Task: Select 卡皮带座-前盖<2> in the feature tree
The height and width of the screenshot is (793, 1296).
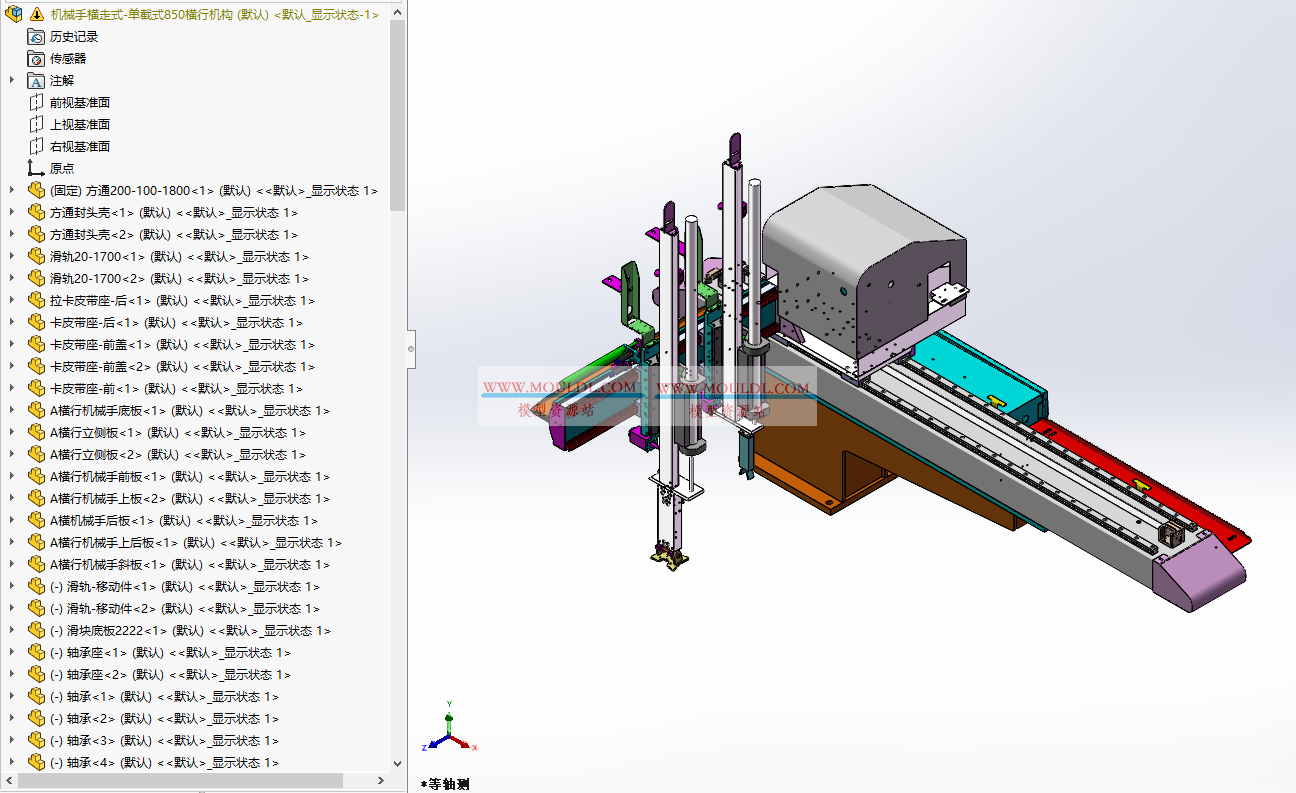Action: pos(181,366)
